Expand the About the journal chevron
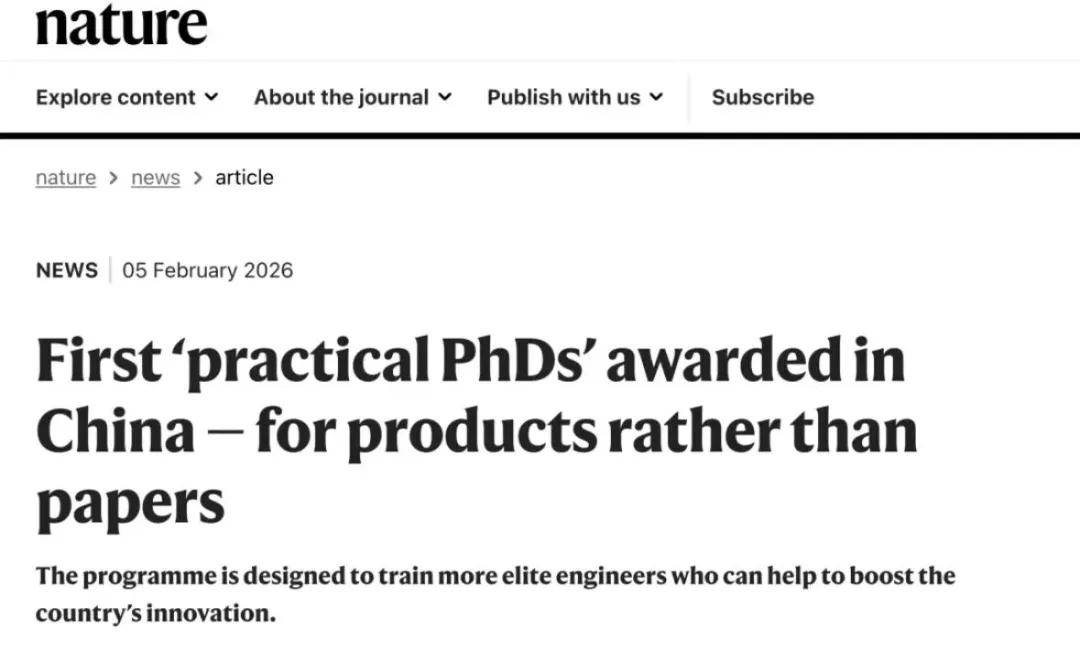Viewport: 1080px width, 663px height. pos(445,97)
